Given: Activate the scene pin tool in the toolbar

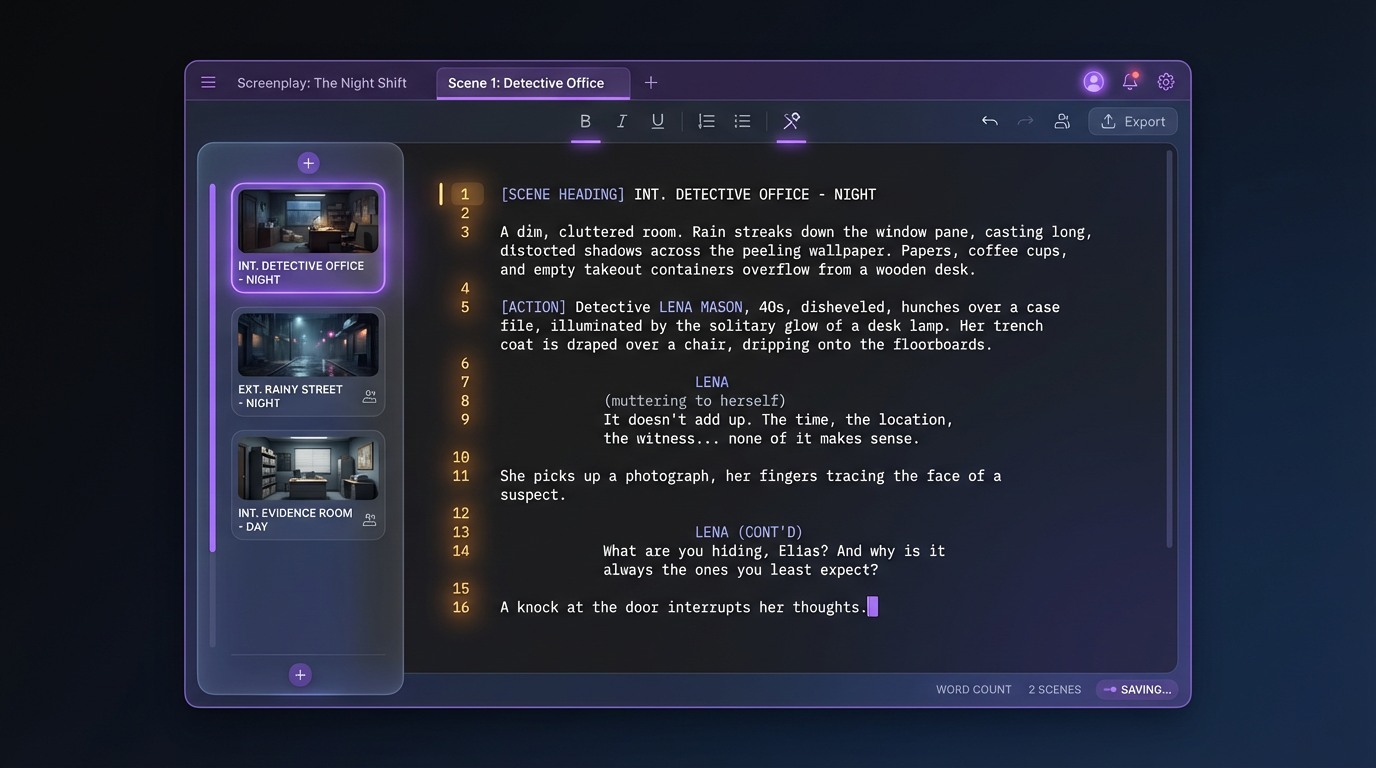Looking at the screenshot, I should (x=791, y=120).
